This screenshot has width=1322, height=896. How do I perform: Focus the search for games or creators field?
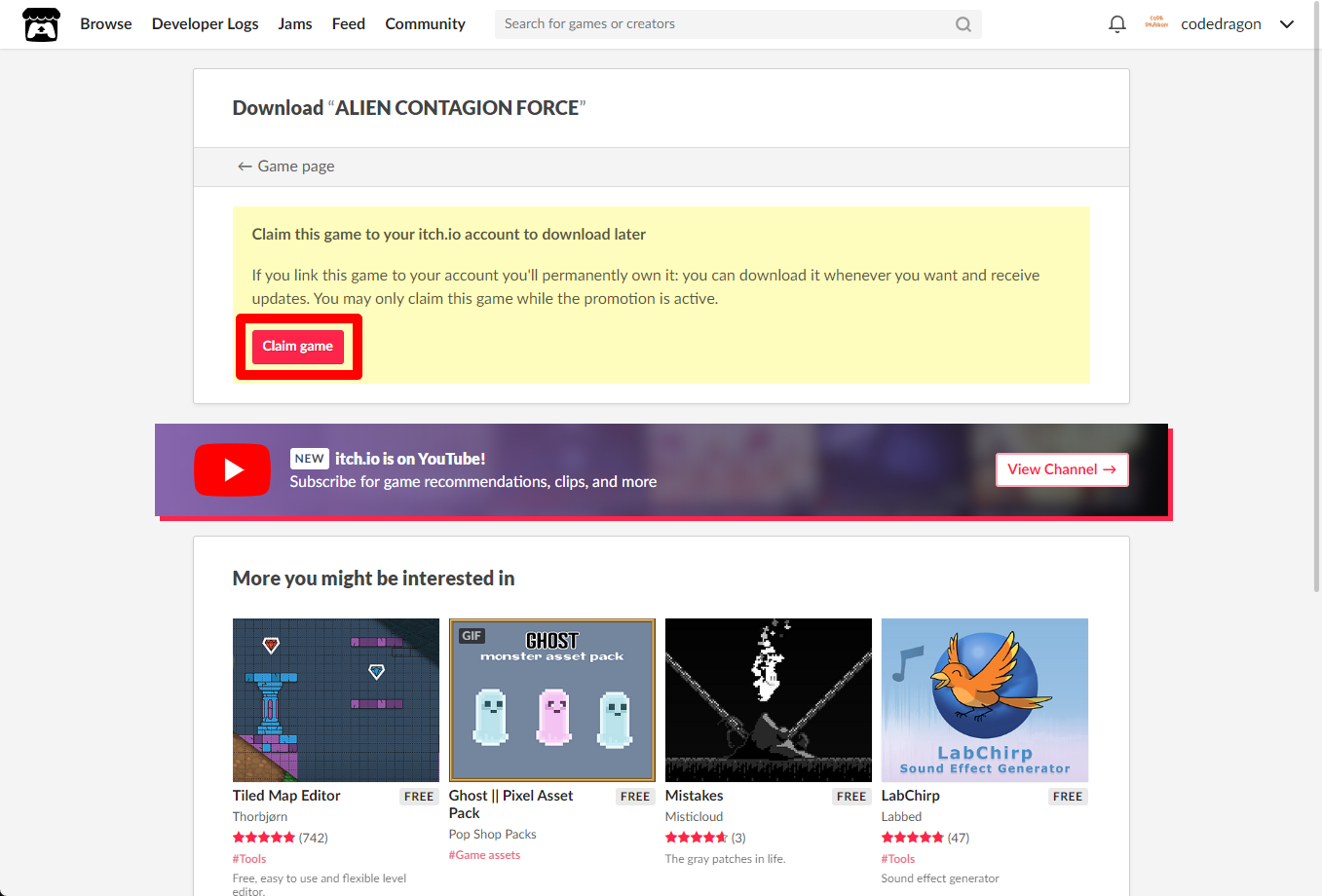click(737, 24)
